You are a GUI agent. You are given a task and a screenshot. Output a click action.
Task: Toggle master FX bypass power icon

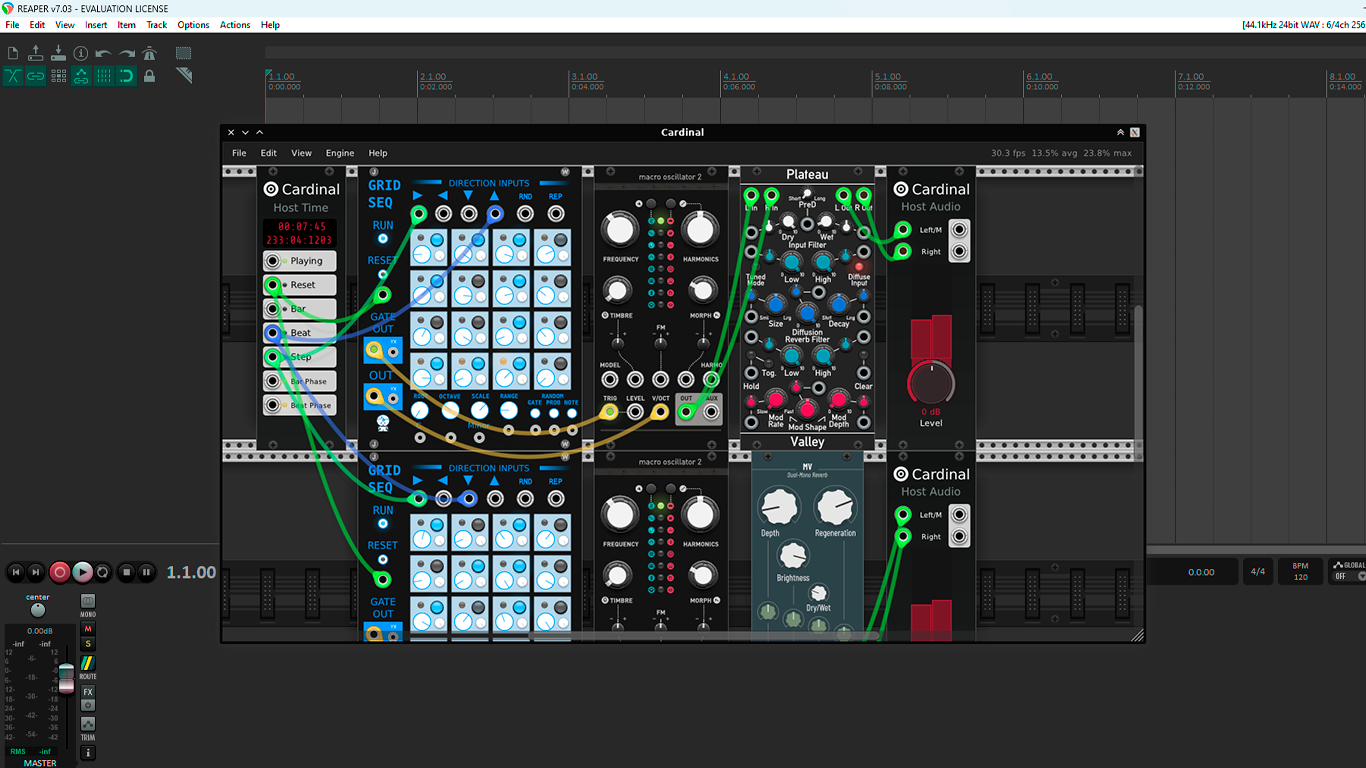coord(88,705)
